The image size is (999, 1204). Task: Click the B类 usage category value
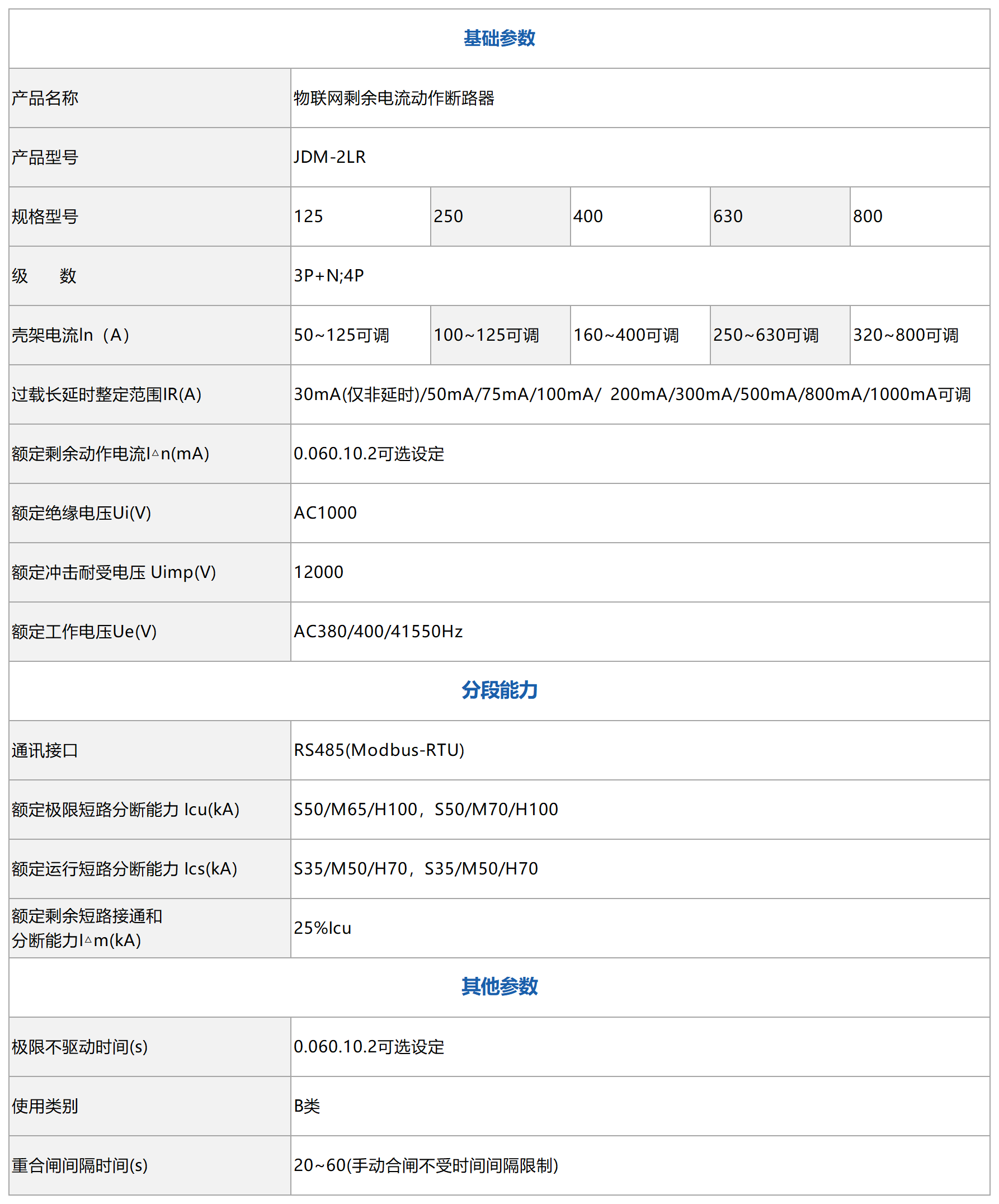(307, 1107)
